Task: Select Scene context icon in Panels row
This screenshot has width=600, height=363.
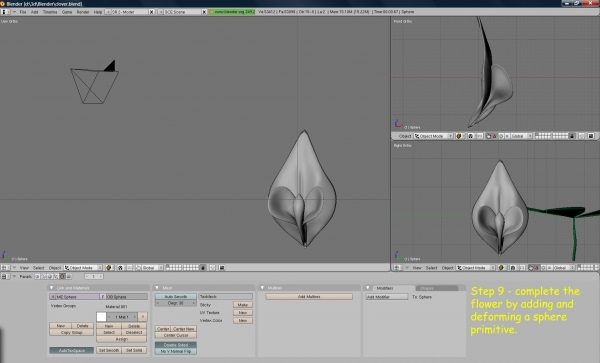Action: coord(68,276)
